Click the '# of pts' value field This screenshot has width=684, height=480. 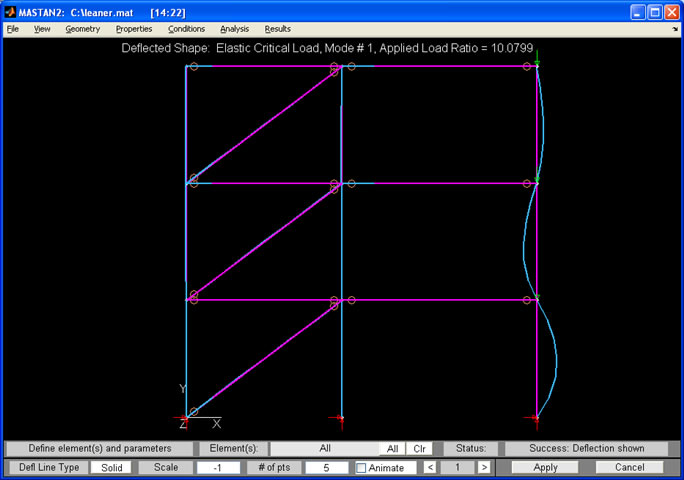[326, 467]
